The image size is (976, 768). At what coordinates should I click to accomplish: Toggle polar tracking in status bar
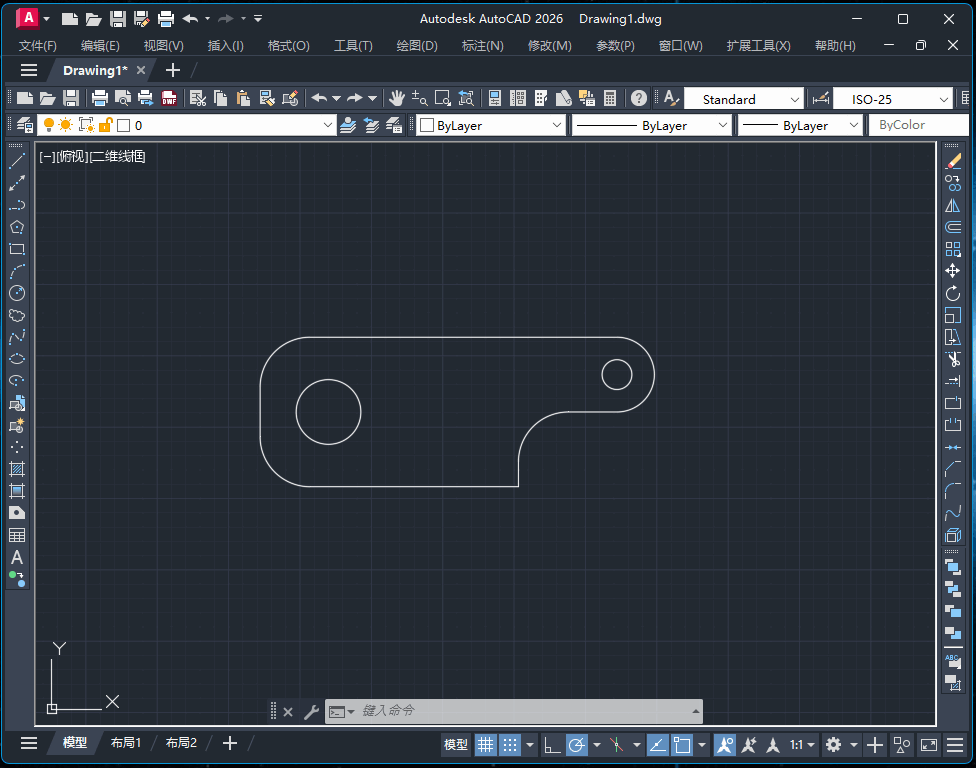tap(577, 745)
